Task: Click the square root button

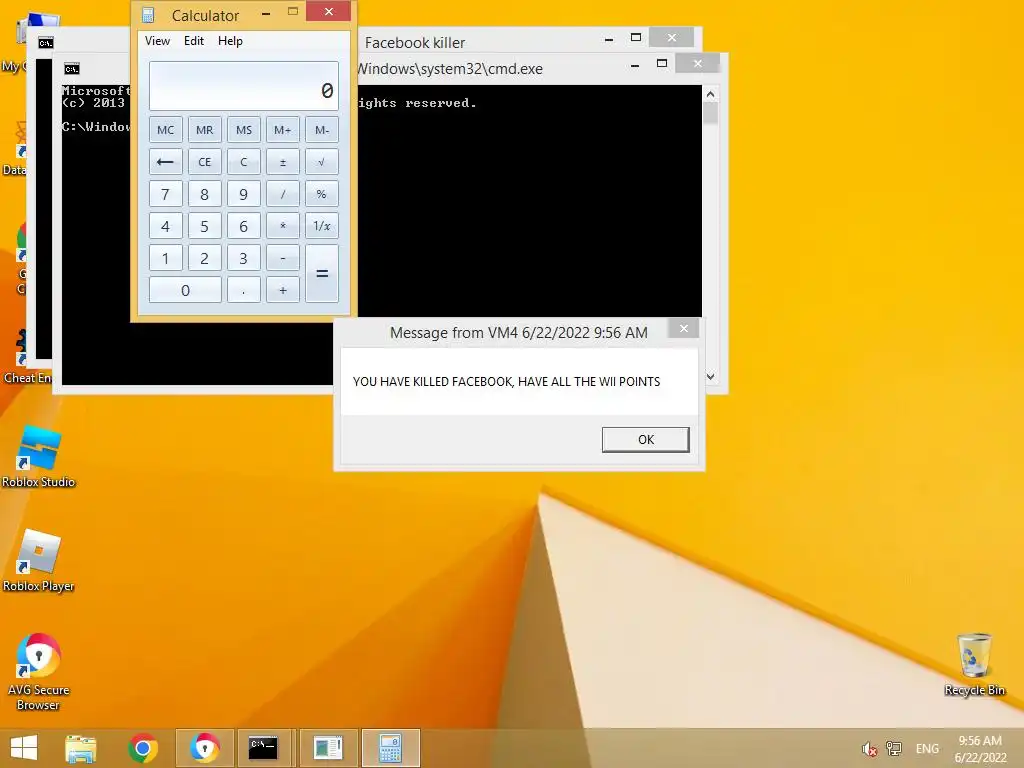Action: [322, 162]
